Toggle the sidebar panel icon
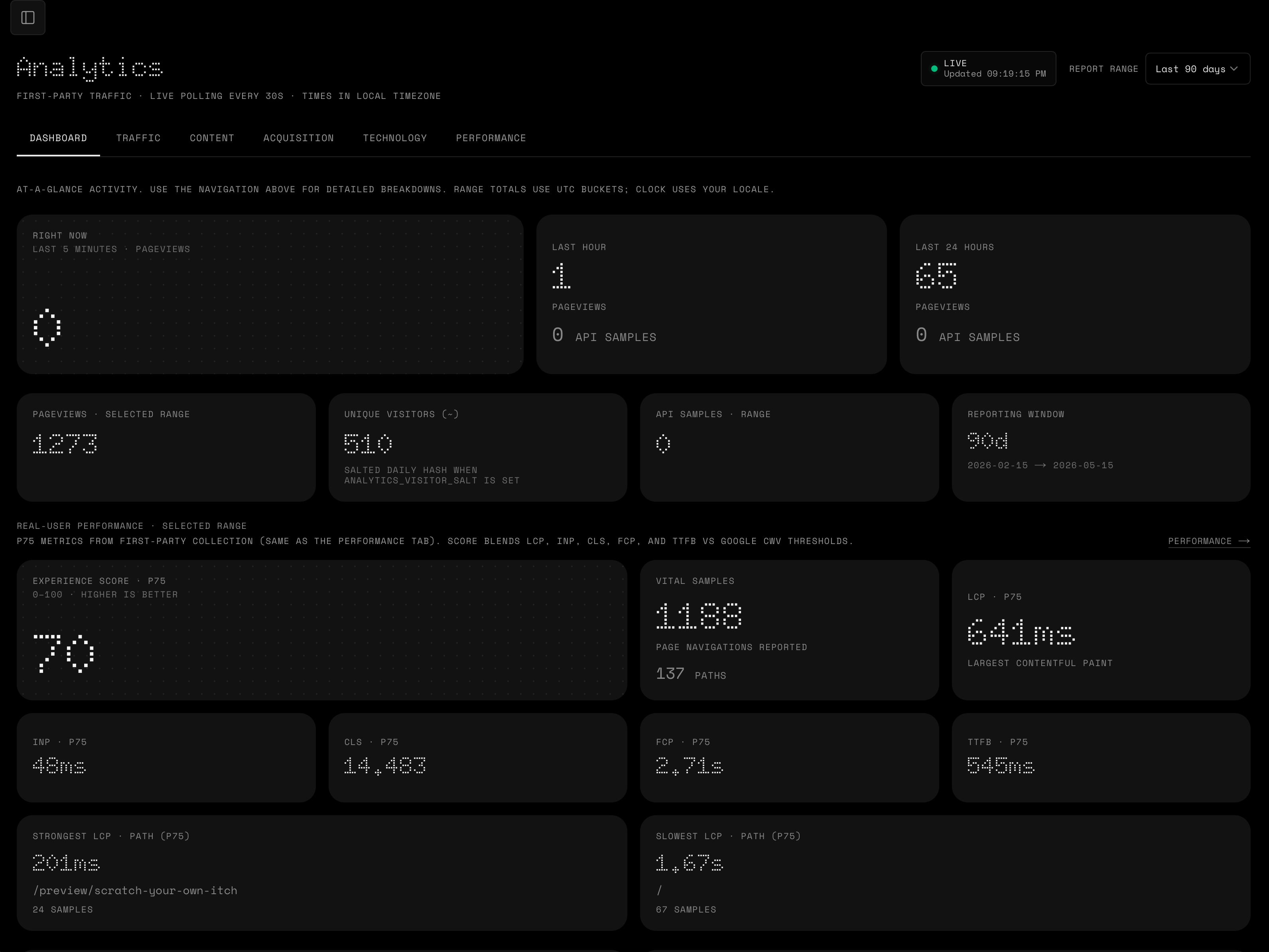The width and height of the screenshot is (1269, 952). (x=28, y=18)
